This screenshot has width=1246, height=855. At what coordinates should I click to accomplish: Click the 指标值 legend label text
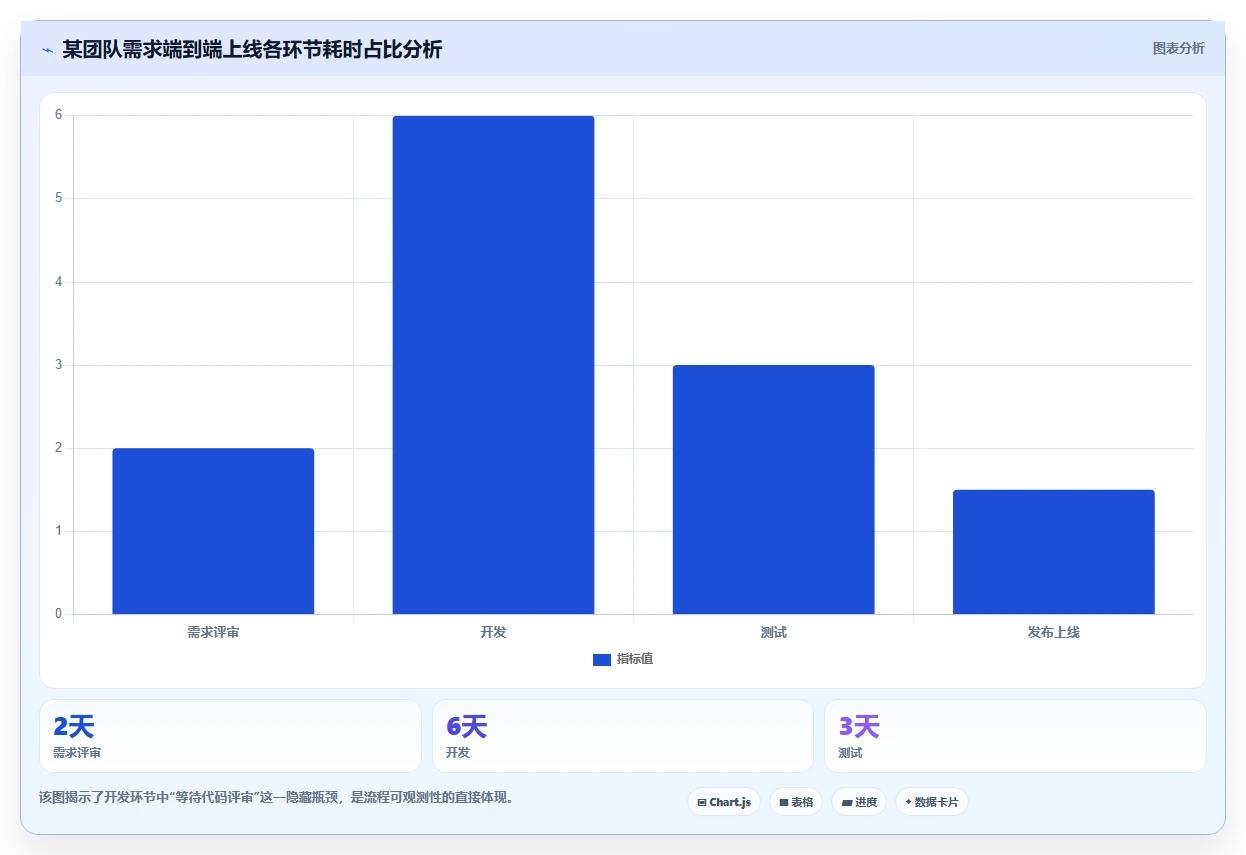pyautogui.click(x=635, y=659)
